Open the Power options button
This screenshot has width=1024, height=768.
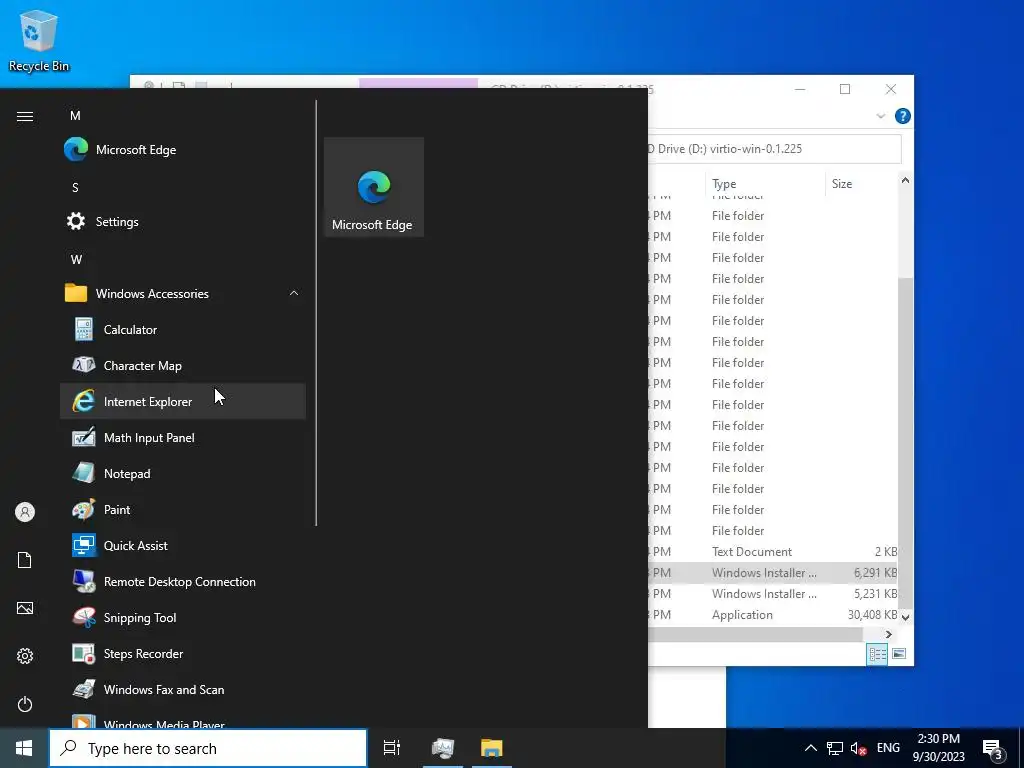(x=25, y=704)
